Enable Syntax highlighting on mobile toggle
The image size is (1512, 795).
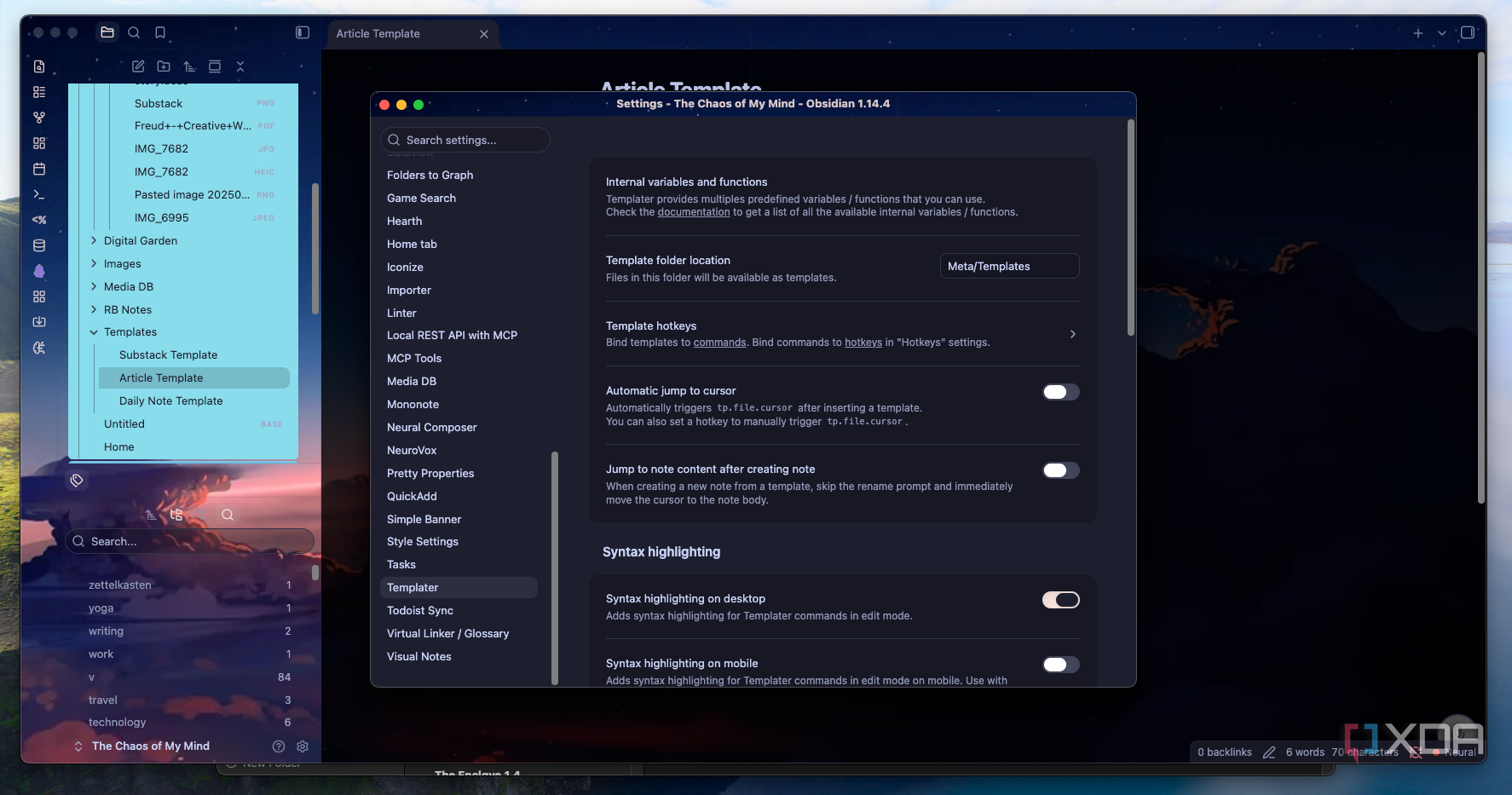pos(1061,665)
